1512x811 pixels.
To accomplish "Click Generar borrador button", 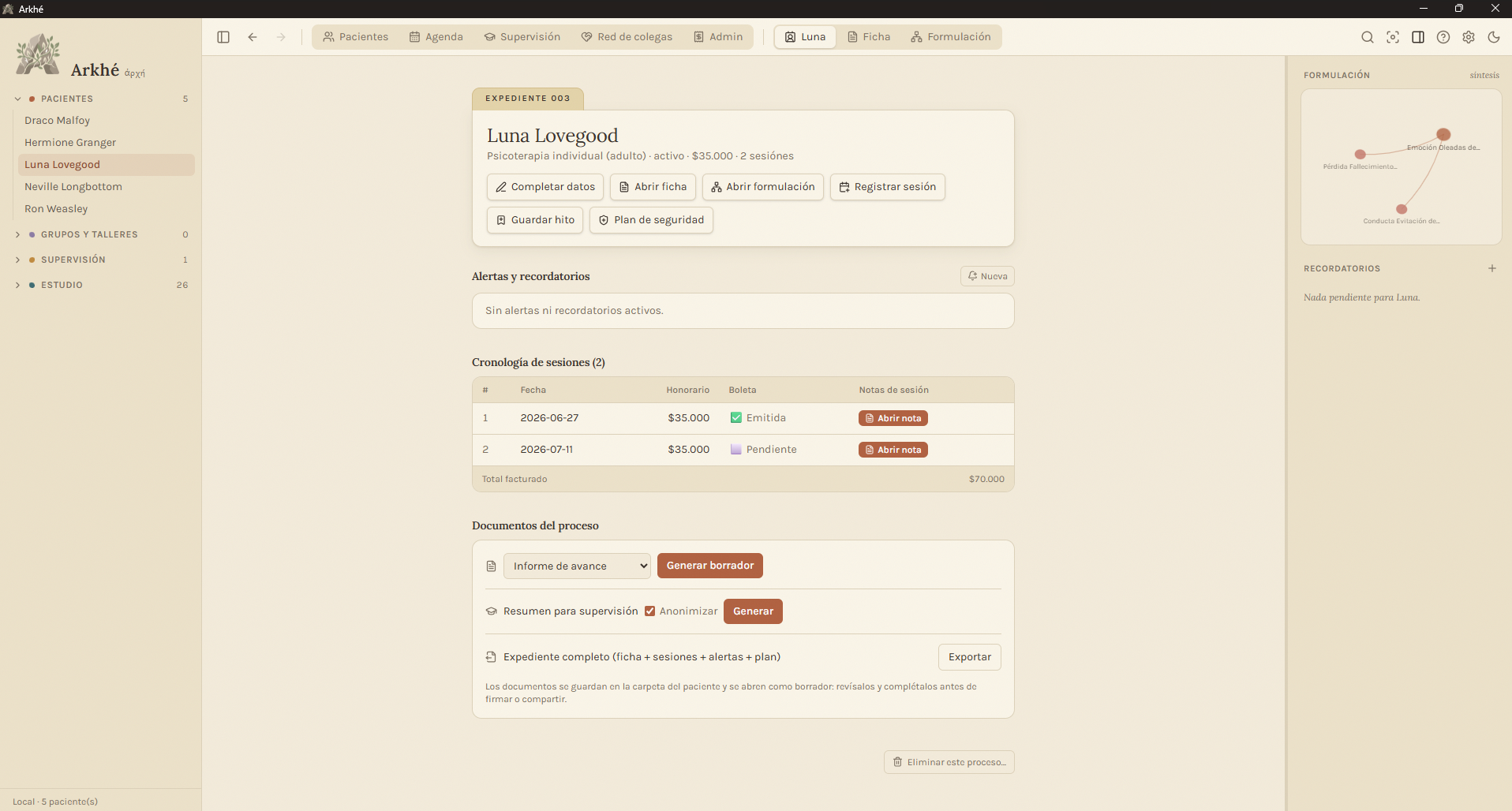I will click(710, 566).
